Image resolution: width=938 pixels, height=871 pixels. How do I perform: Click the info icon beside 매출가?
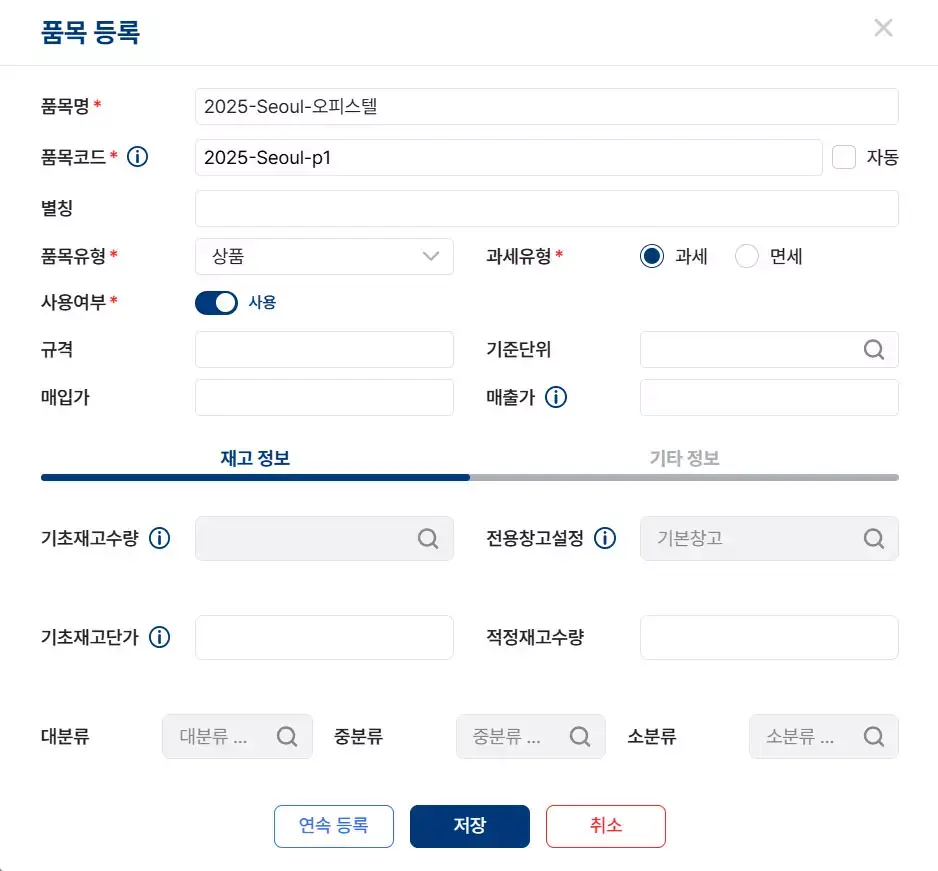pos(556,397)
